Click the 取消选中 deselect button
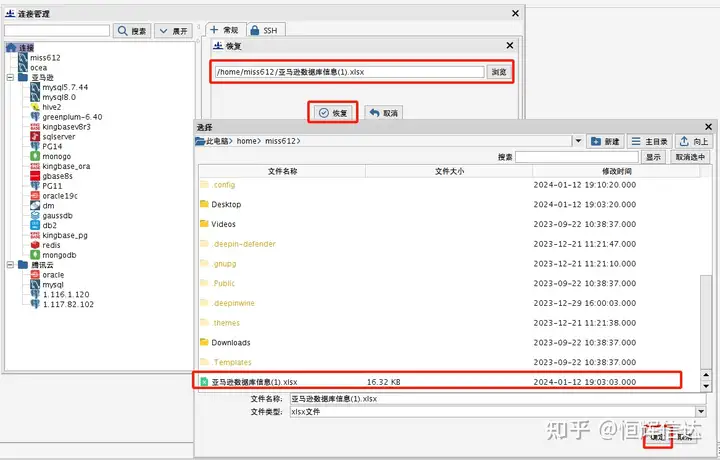 click(x=690, y=157)
